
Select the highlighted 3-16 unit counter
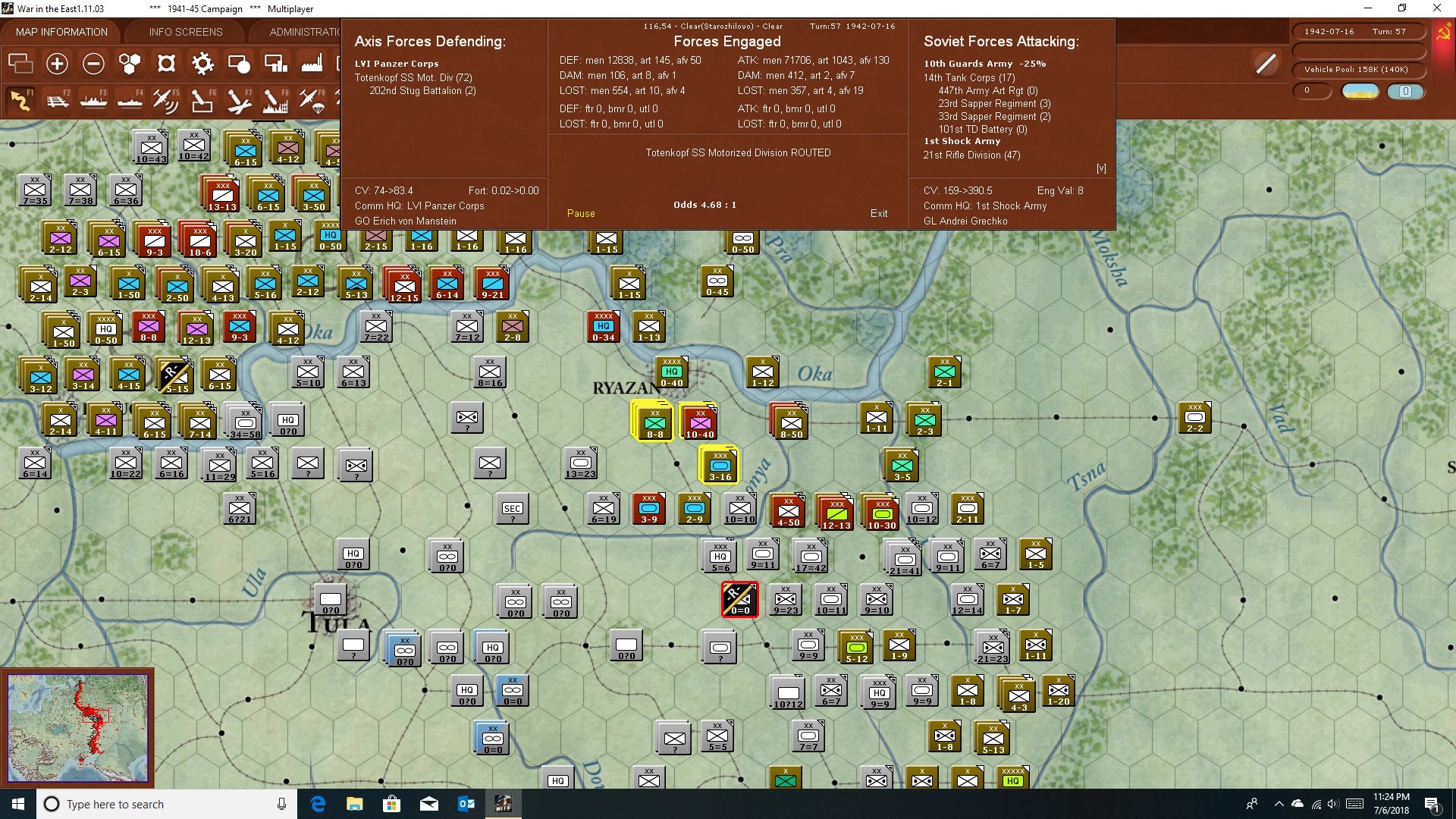pyautogui.click(x=720, y=464)
